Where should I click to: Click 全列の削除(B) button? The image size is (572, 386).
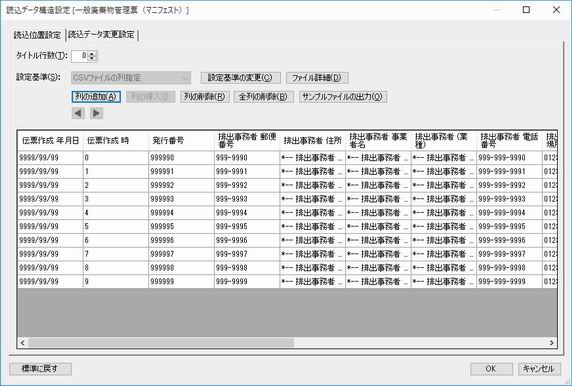263,97
